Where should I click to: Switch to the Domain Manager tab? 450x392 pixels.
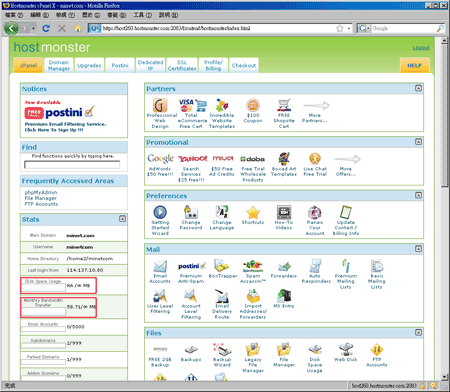pyautogui.click(x=59, y=65)
